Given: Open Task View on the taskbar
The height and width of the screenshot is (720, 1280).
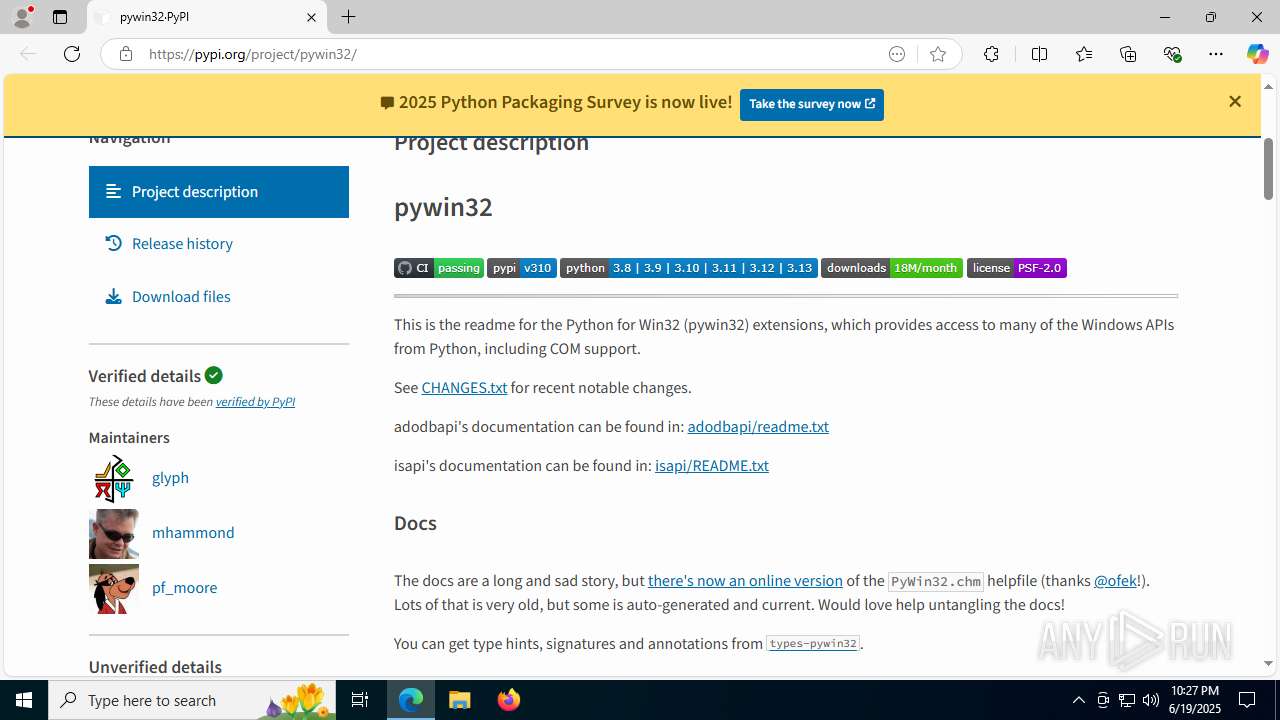Looking at the screenshot, I should (x=360, y=700).
